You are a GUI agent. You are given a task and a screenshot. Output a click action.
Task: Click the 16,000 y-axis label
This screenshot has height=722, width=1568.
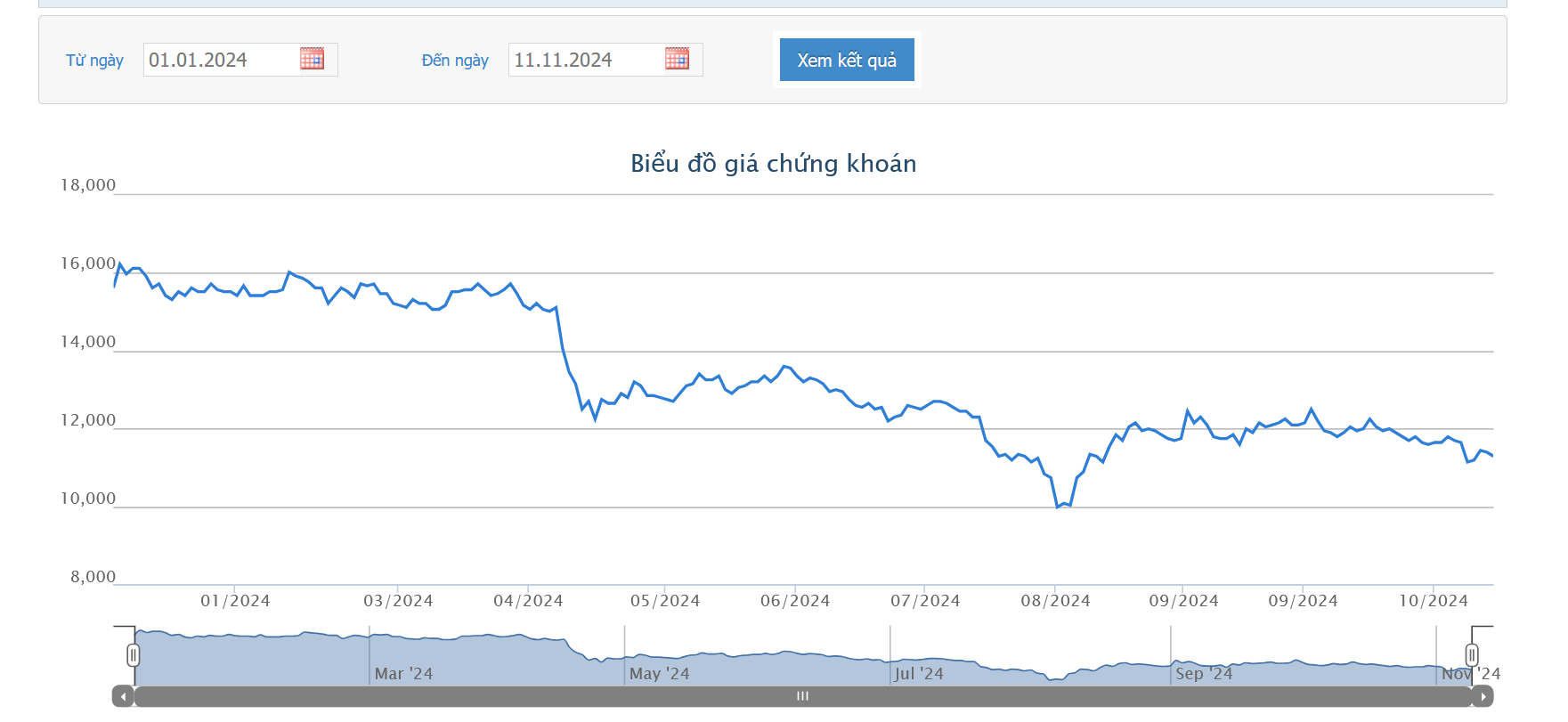(88, 264)
